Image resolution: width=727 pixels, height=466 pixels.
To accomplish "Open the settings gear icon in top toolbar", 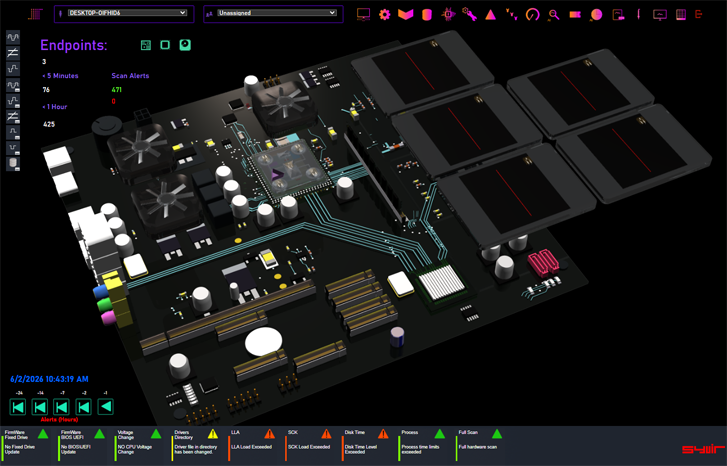I will 384,14.
